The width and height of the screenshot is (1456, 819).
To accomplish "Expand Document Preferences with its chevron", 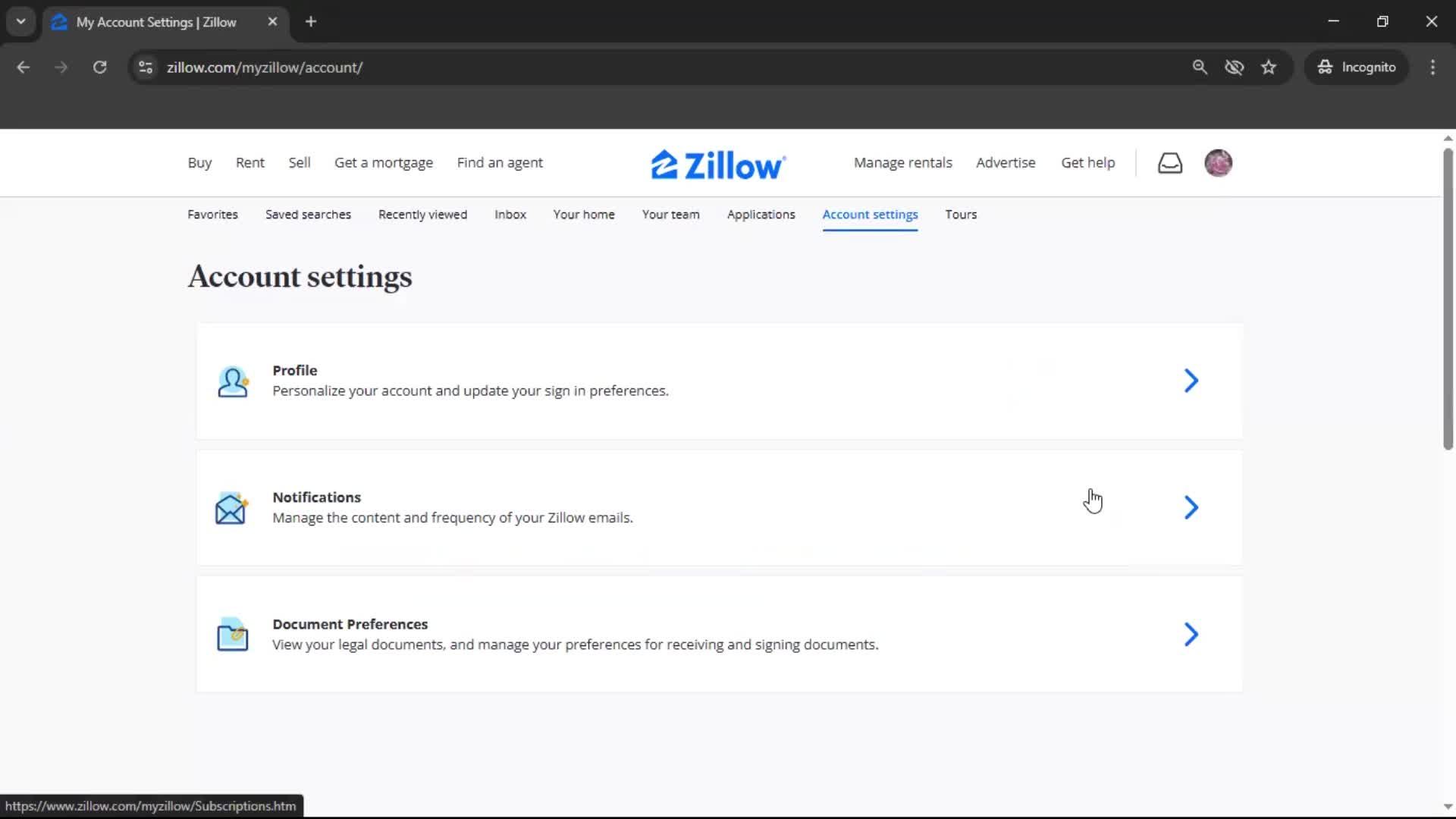I will click(1191, 634).
